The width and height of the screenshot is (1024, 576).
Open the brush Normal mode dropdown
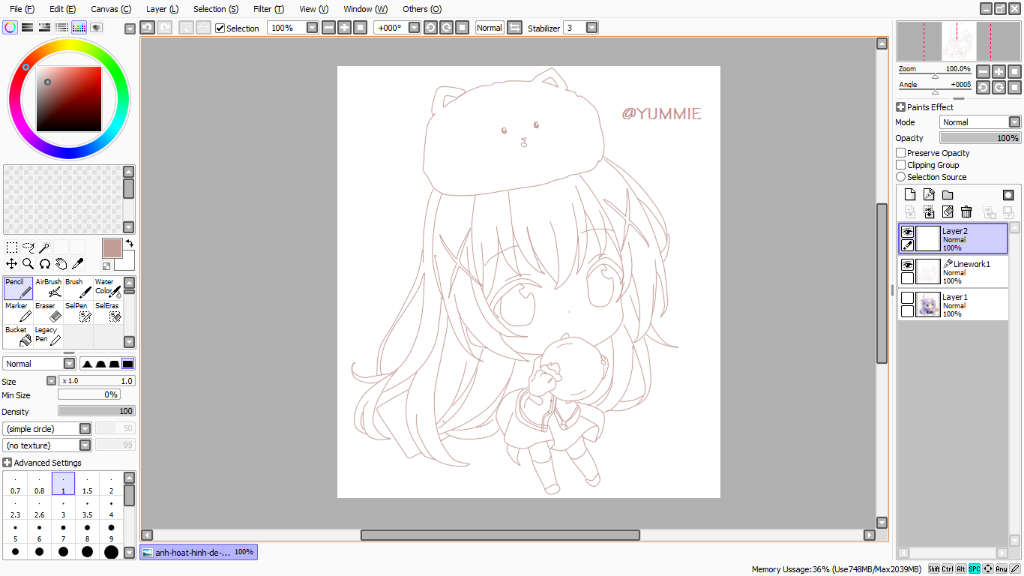coord(69,364)
